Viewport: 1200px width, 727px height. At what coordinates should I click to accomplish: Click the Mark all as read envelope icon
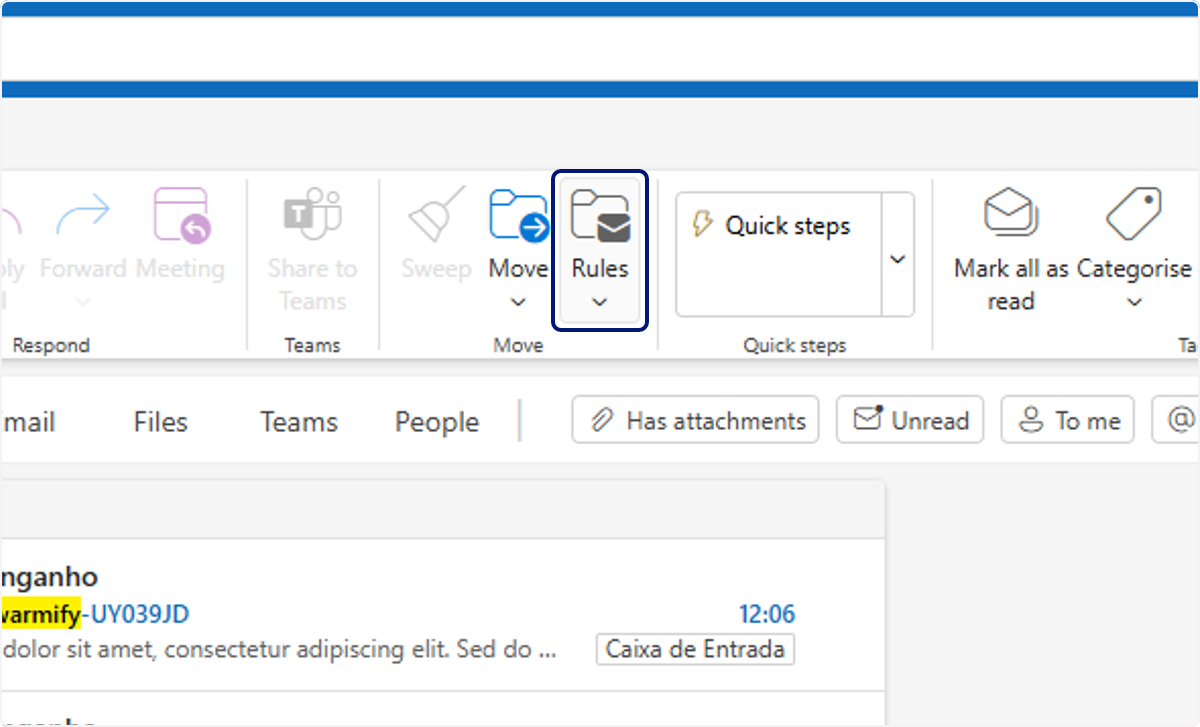1011,214
